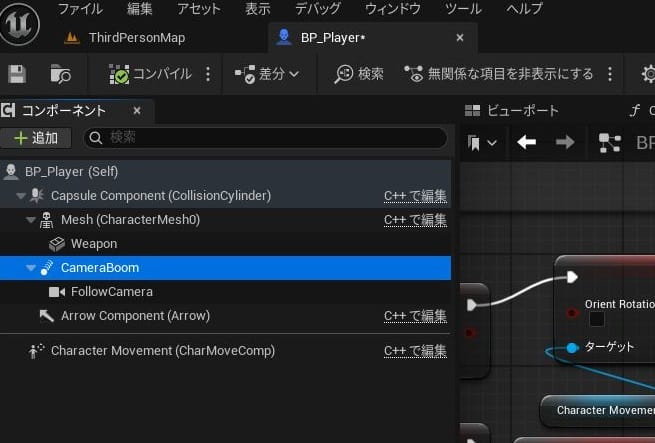
Task: Select the BP_Player tab
Action: click(x=333, y=38)
